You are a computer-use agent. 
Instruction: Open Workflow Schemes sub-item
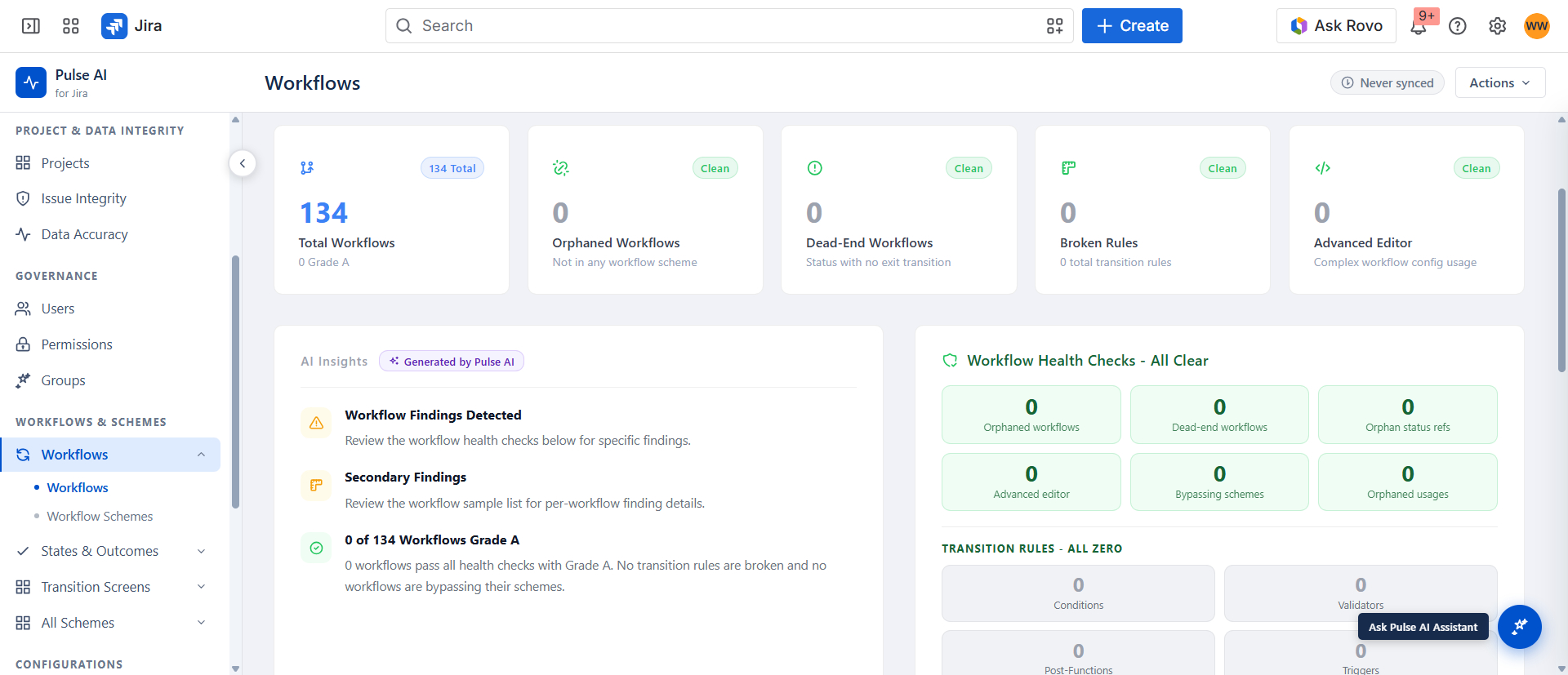(100, 516)
